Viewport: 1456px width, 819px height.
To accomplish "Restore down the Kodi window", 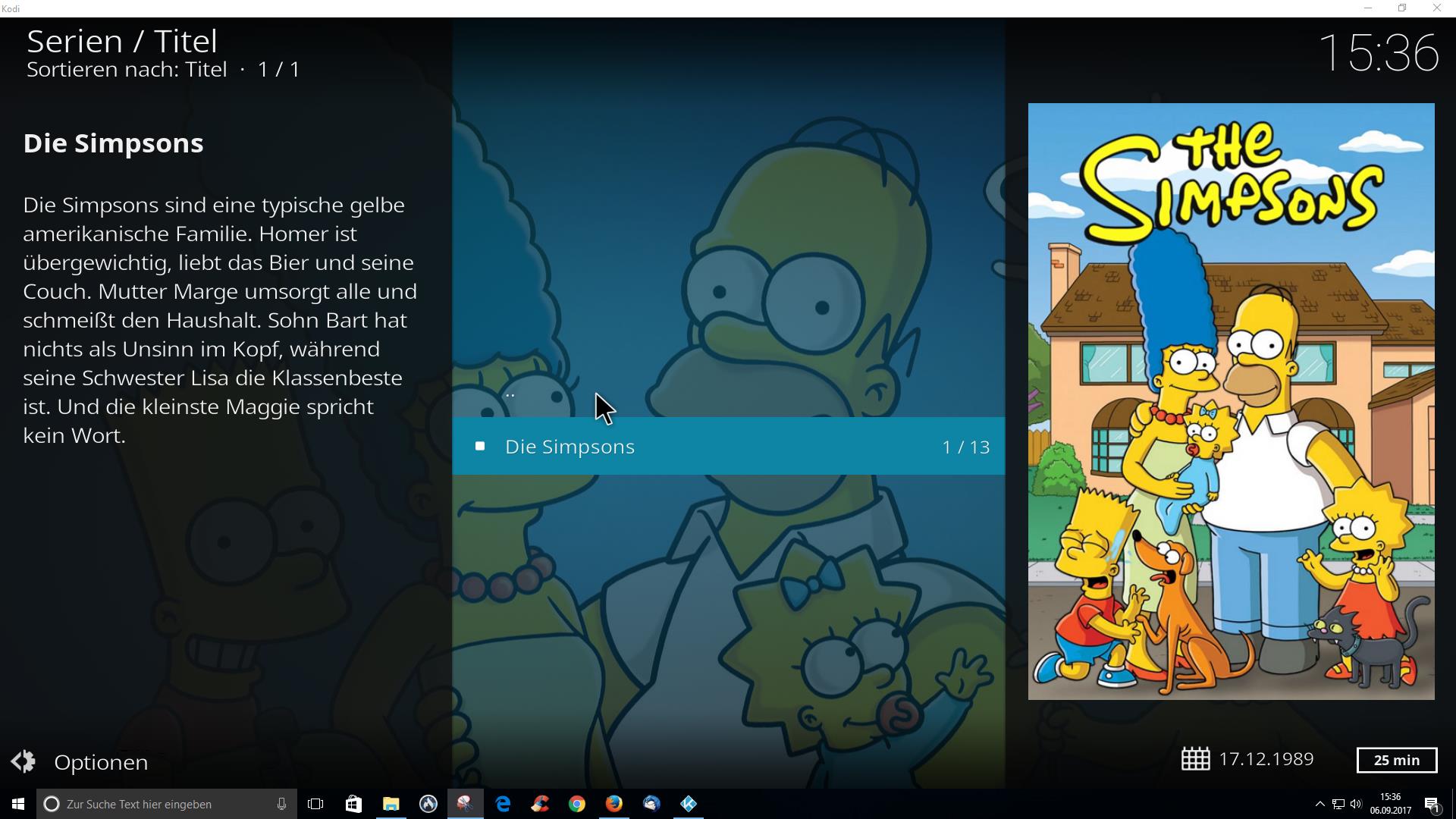I will click(1402, 8).
